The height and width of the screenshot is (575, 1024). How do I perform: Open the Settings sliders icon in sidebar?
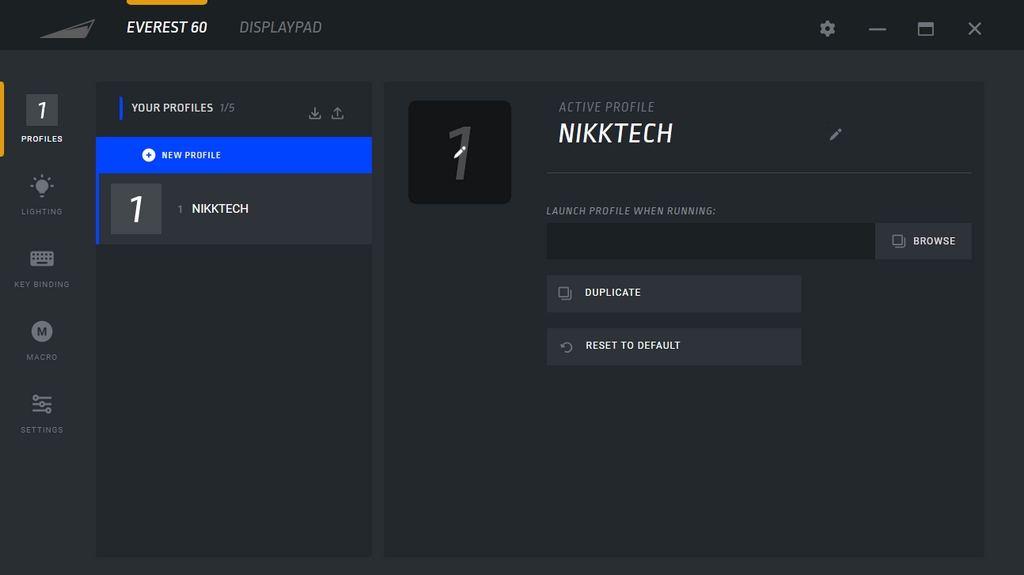point(42,404)
